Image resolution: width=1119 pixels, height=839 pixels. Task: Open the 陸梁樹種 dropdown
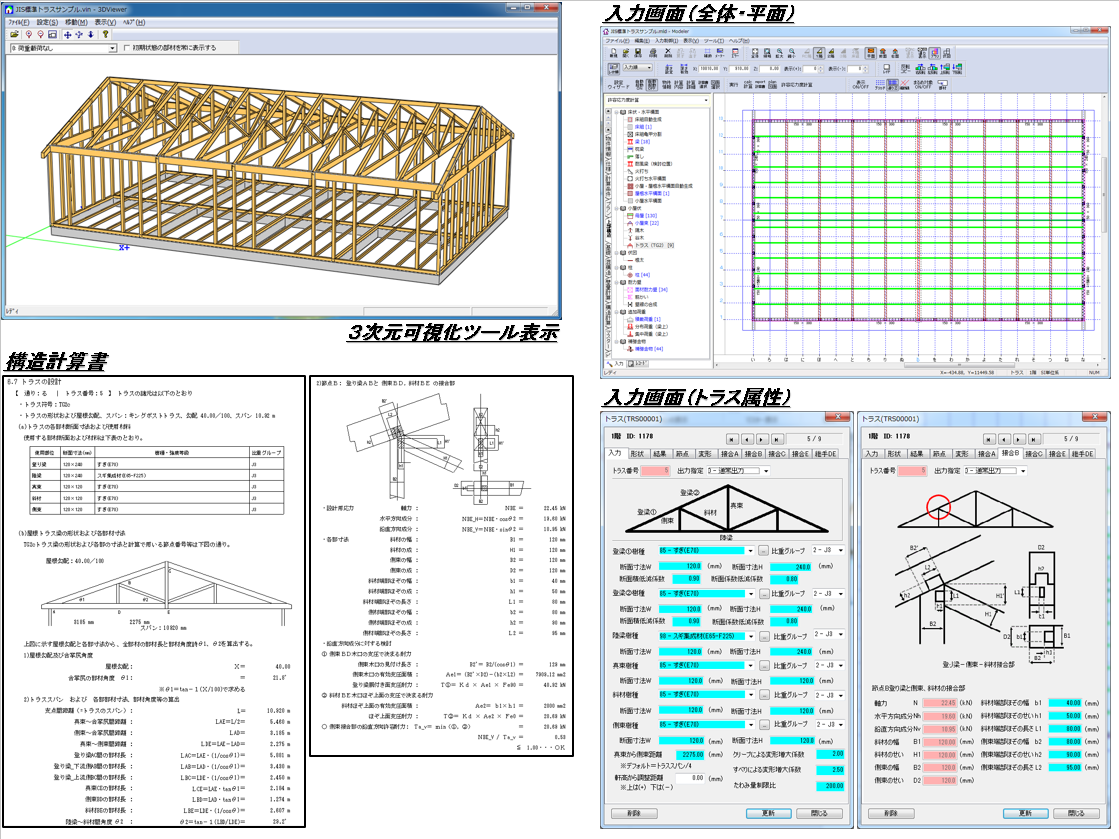(706, 636)
